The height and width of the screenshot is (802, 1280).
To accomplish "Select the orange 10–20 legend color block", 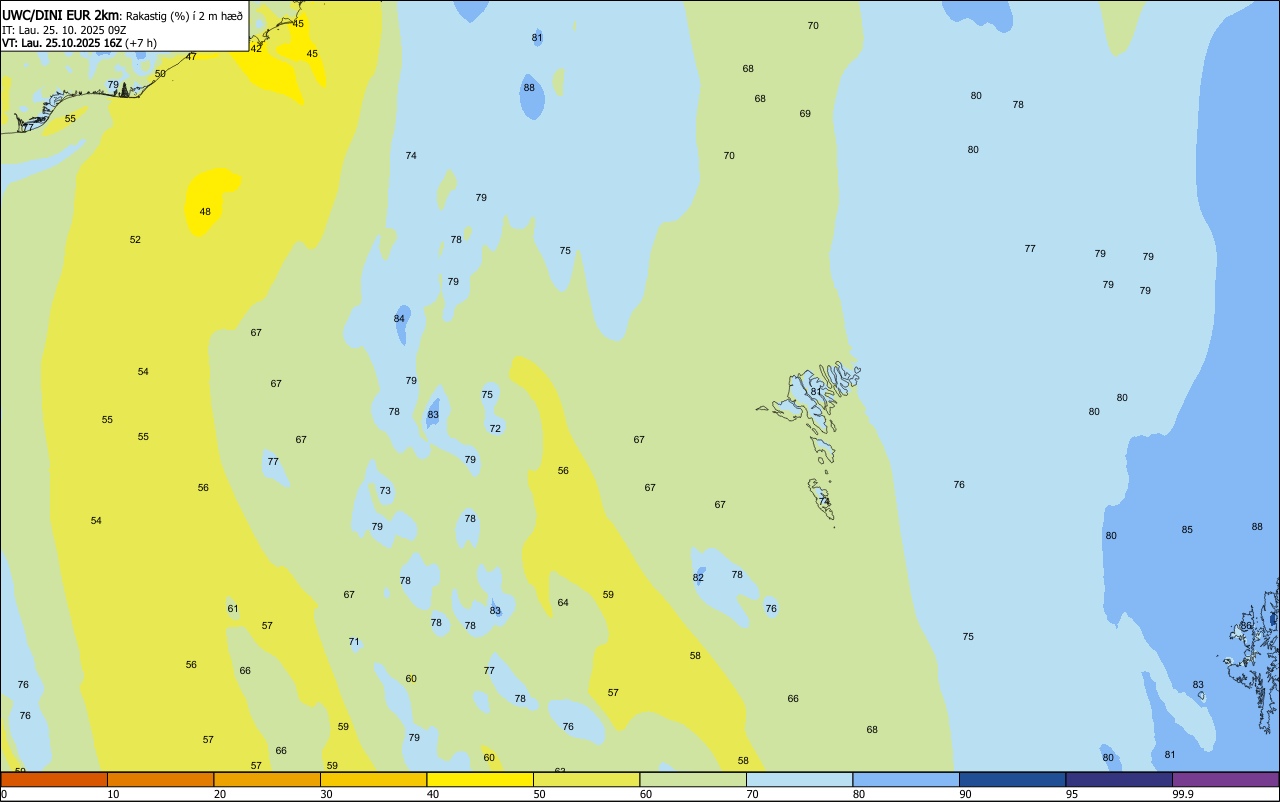I will point(160,779).
